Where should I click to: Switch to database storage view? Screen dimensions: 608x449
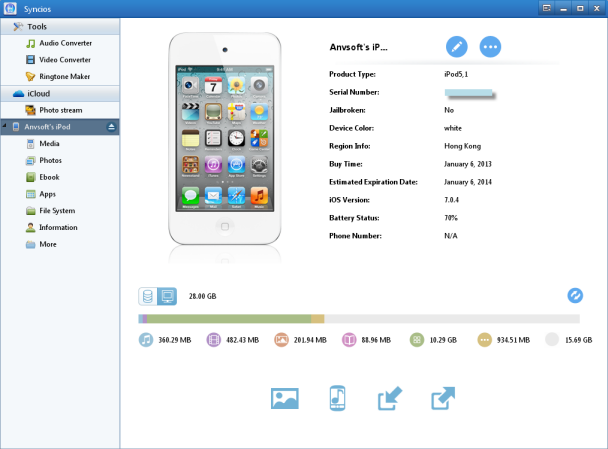148,296
